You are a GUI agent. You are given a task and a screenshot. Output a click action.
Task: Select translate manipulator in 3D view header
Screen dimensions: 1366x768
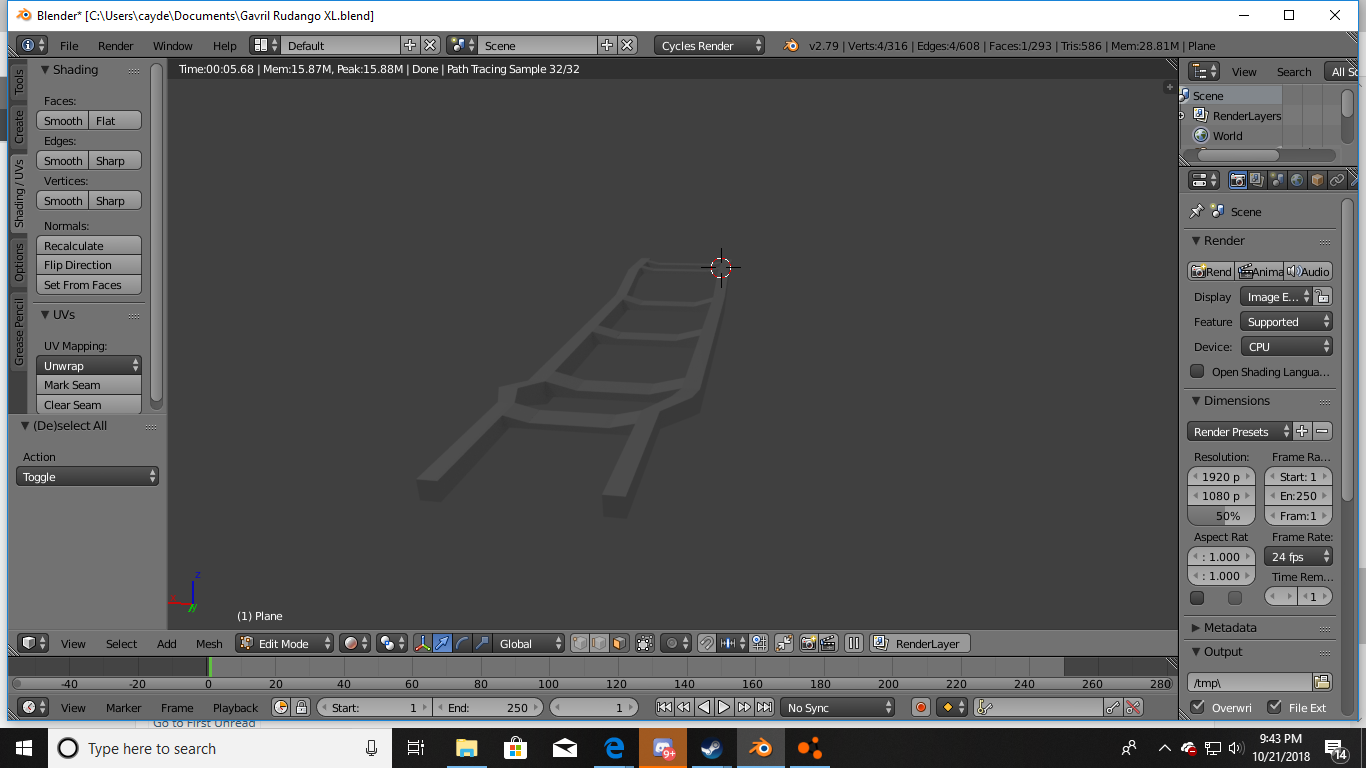tap(442, 643)
